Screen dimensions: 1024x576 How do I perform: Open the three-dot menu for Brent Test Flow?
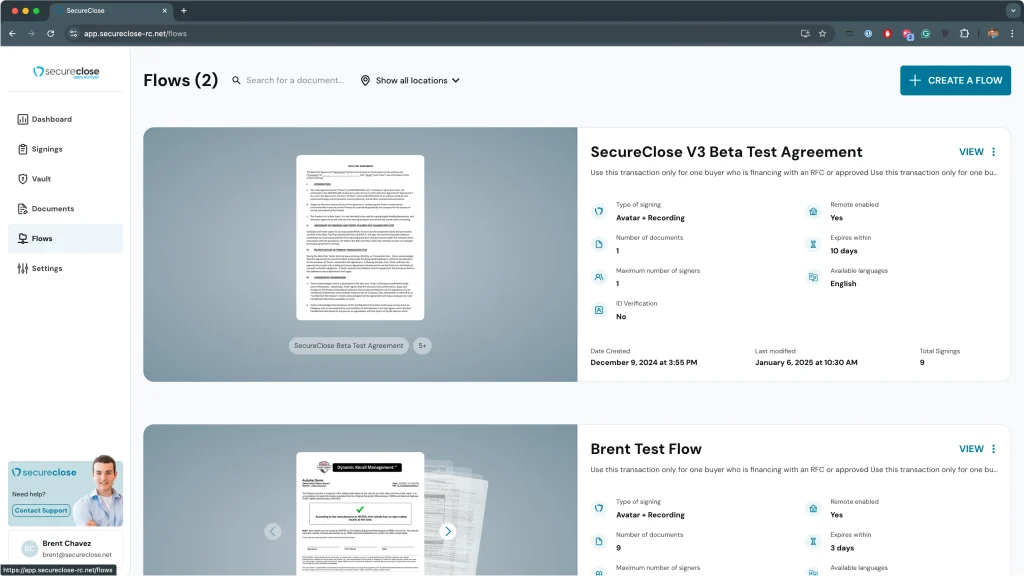click(993, 449)
